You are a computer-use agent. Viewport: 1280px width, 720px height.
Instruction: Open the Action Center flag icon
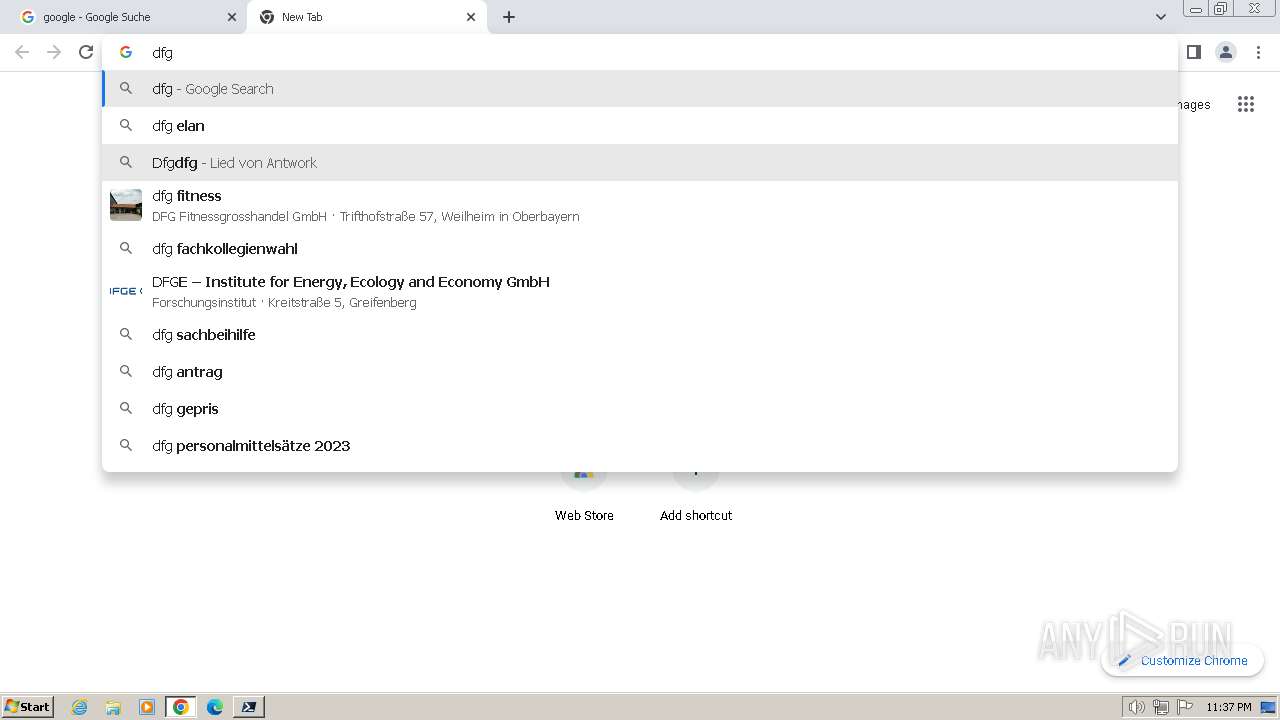coord(1185,707)
